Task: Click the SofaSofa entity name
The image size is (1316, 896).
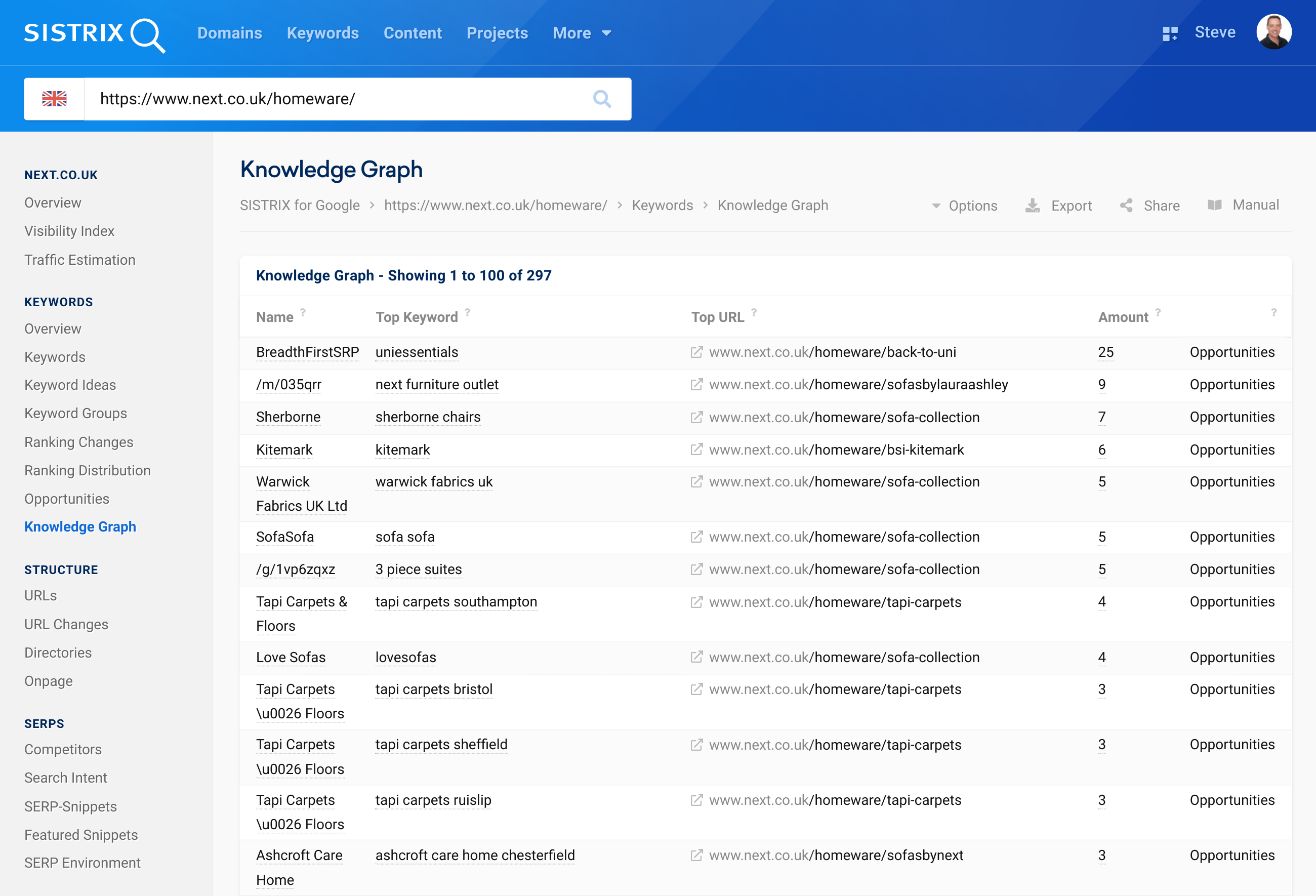Action: pos(285,537)
